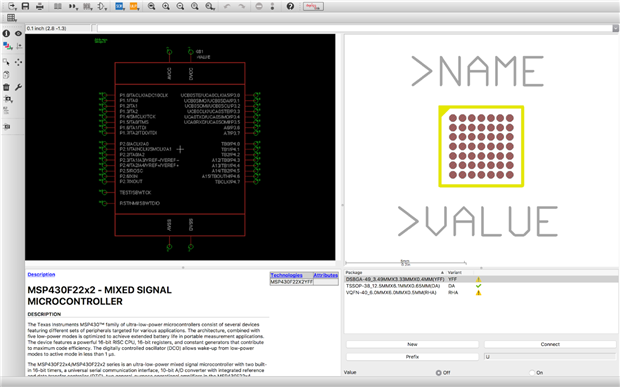Zoom out with the minus magnifier icon
This screenshot has height=387, width=620.
[180, 6]
